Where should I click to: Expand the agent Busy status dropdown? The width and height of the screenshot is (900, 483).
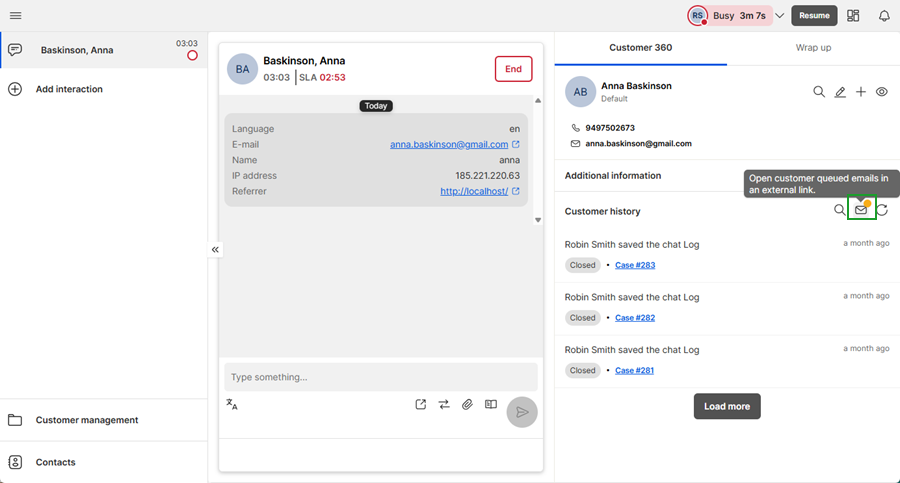point(780,16)
